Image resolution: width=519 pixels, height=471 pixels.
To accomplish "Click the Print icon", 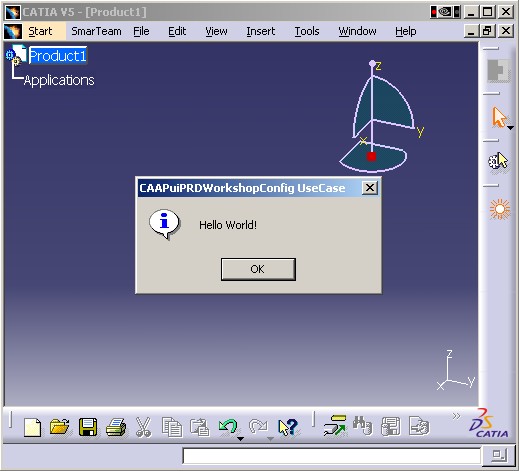I will pyautogui.click(x=116, y=427).
